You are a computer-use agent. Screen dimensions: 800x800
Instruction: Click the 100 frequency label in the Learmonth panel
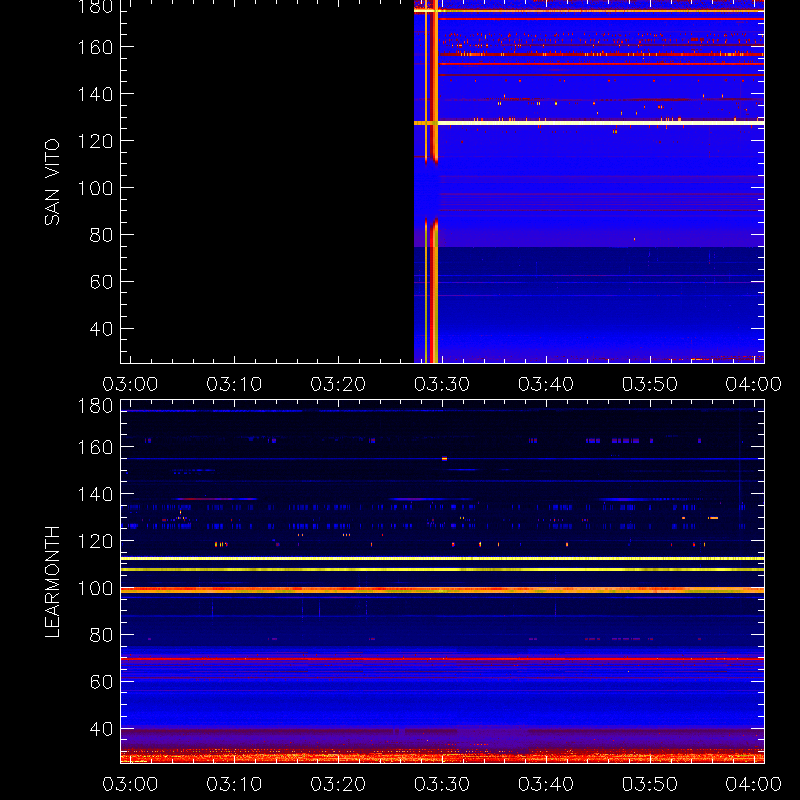click(x=95, y=588)
